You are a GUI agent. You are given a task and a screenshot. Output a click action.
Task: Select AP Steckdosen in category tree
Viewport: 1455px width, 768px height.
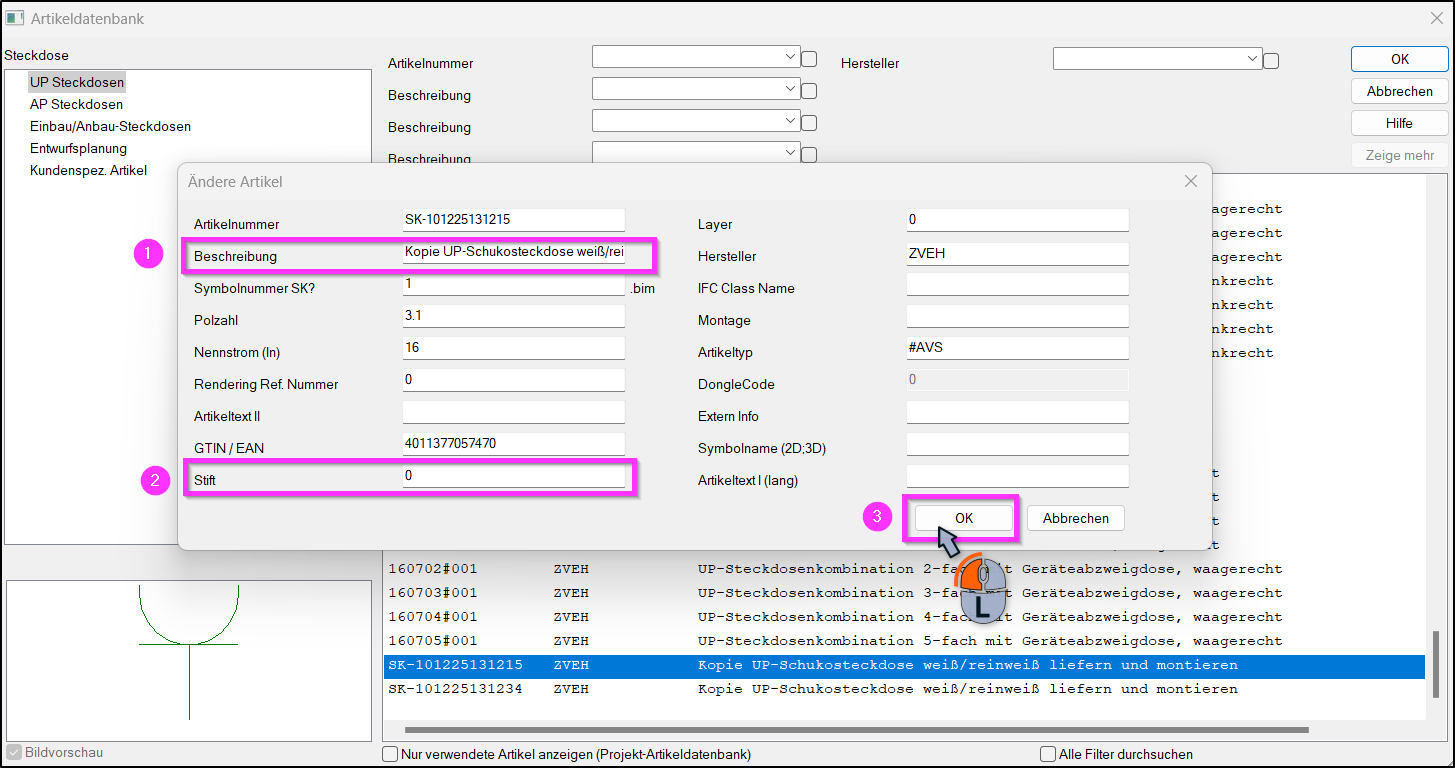click(76, 105)
